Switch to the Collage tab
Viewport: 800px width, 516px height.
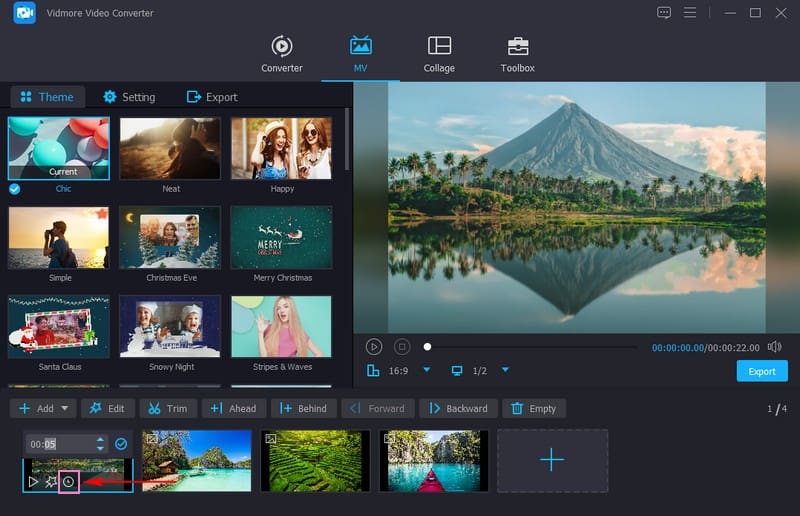tap(439, 54)
